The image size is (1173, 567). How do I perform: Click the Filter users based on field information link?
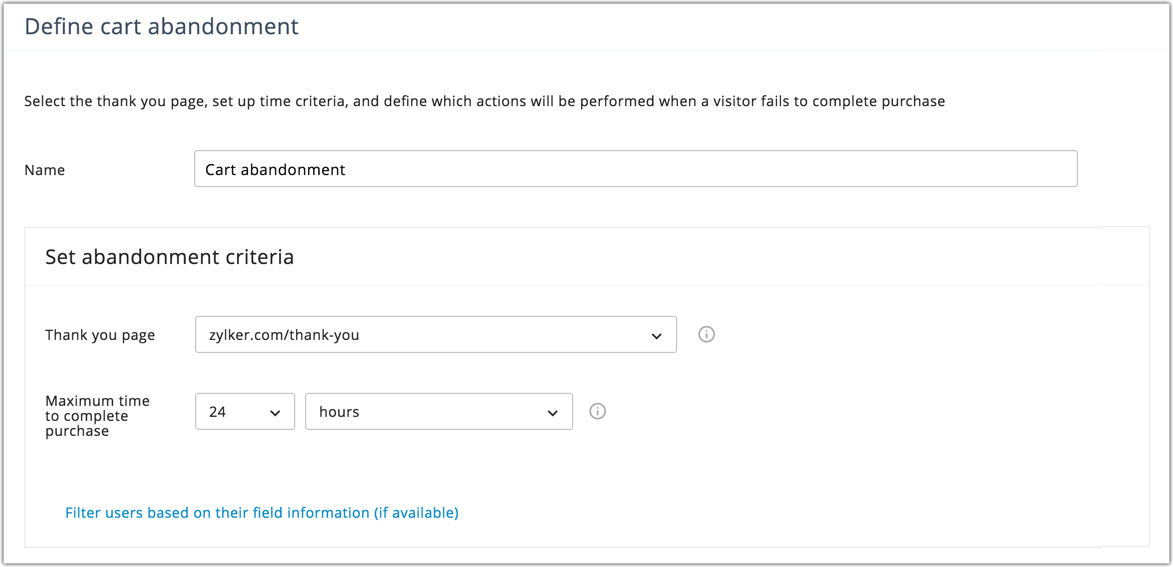(262, 513)
